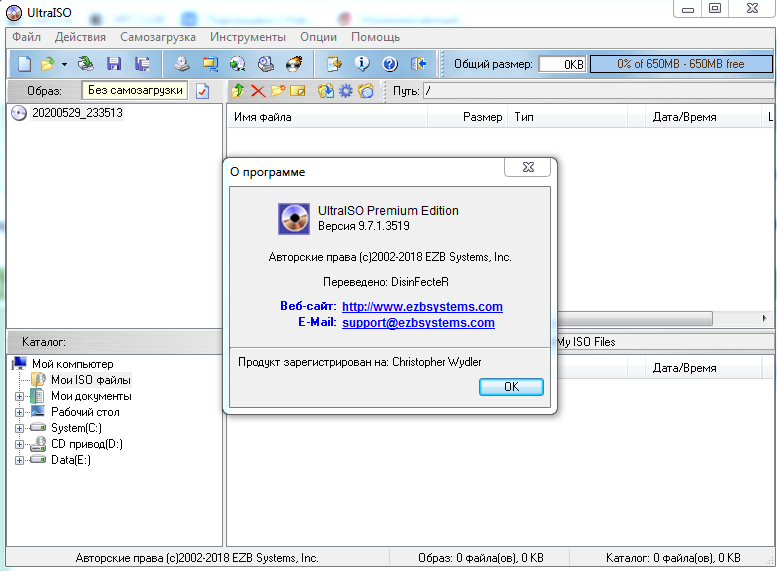The height and width of the screenshot is (571, 777).
Task: Click the blue info bubble icon
Action: point(362,64)
